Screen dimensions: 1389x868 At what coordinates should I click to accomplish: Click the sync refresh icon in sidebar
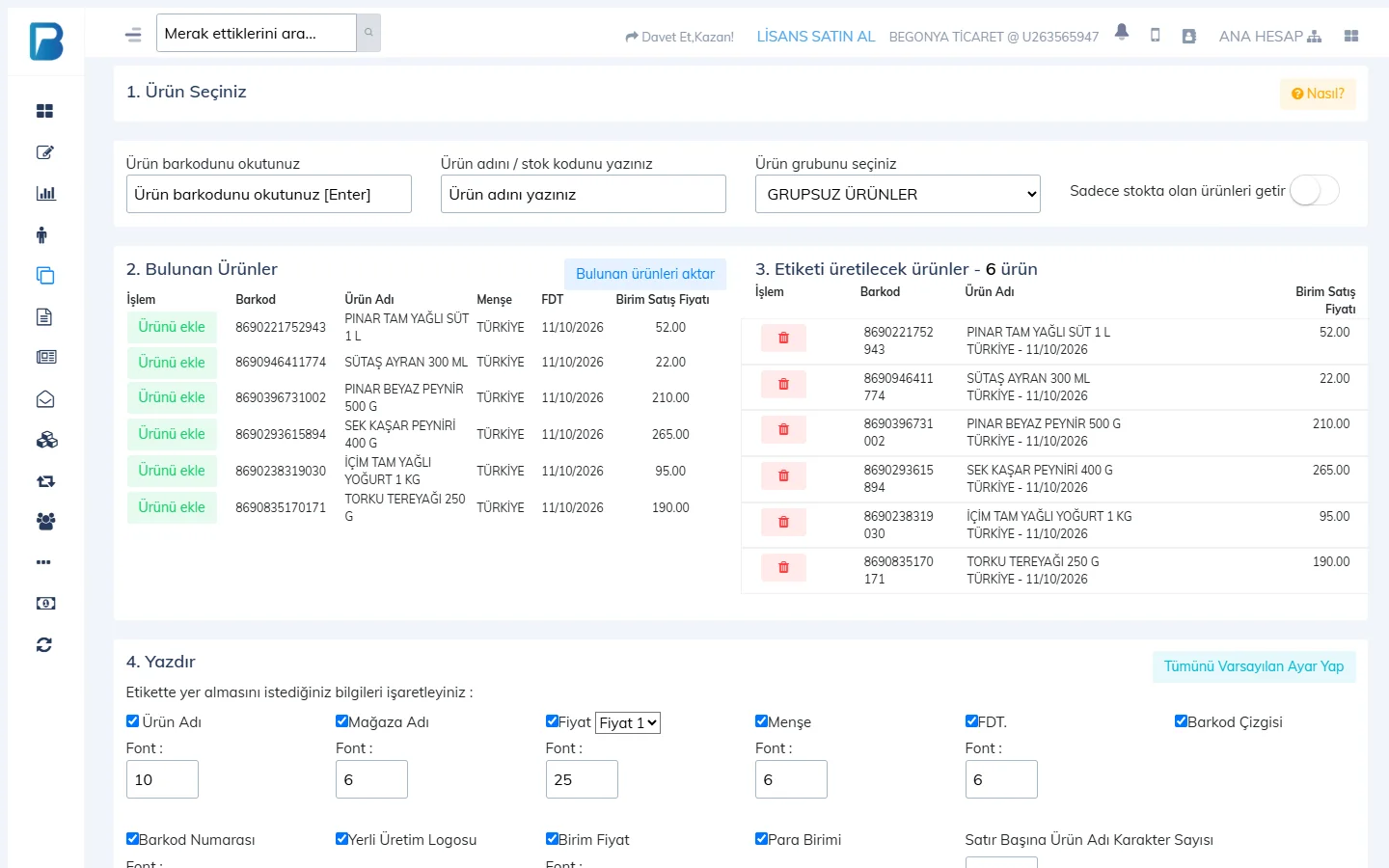[x=44, y=644]
